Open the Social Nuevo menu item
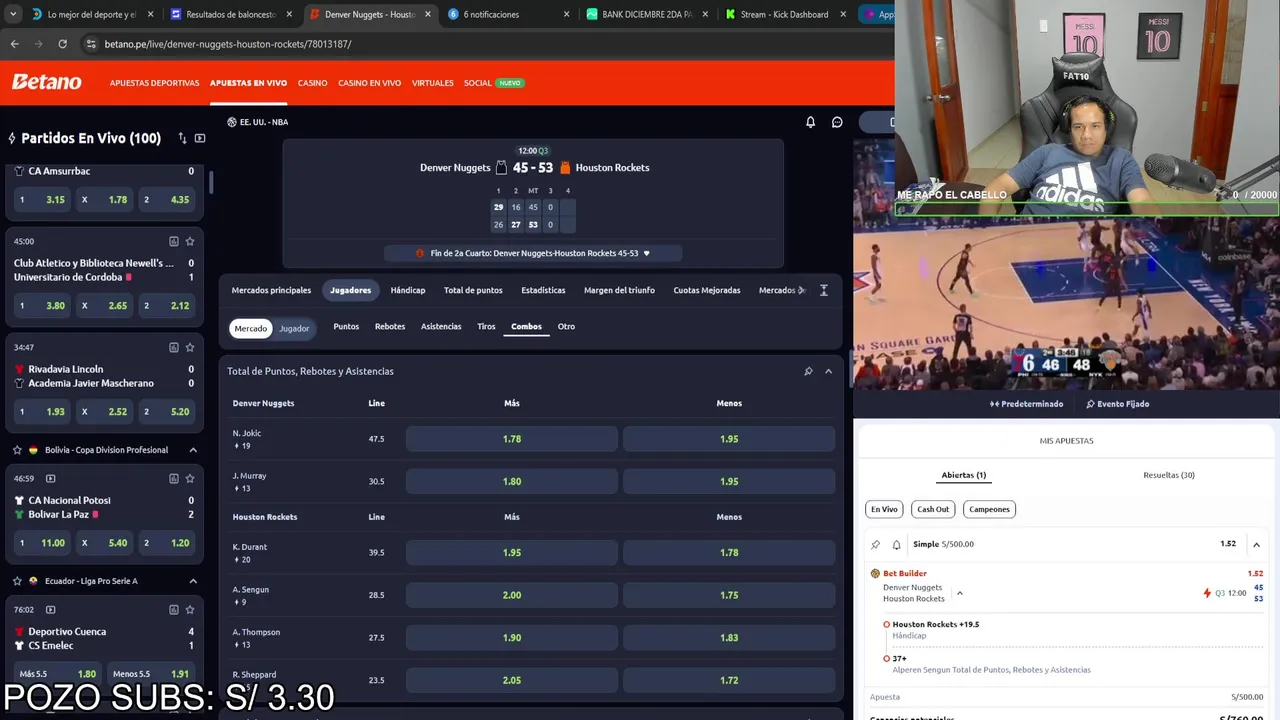This screenshot has width=1280, height=720. point(494,83)
